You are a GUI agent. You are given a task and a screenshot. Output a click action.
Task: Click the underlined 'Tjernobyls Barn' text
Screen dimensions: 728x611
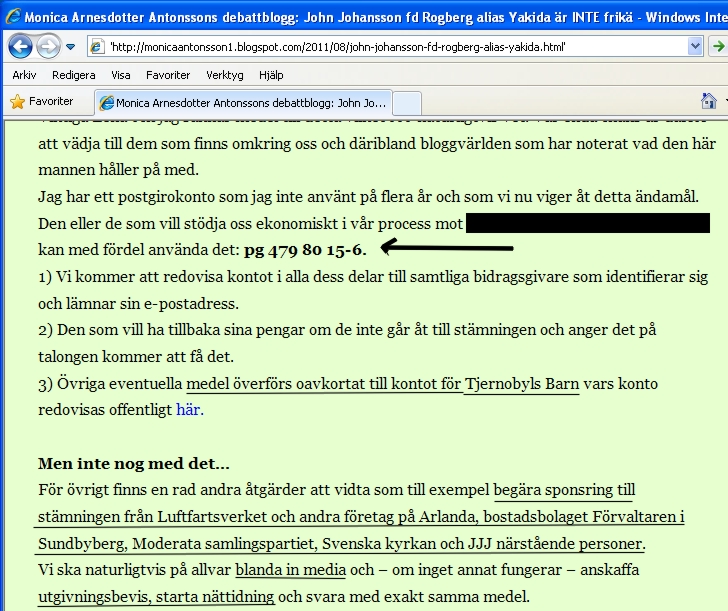pyautogui.click(x=522, y=384)
